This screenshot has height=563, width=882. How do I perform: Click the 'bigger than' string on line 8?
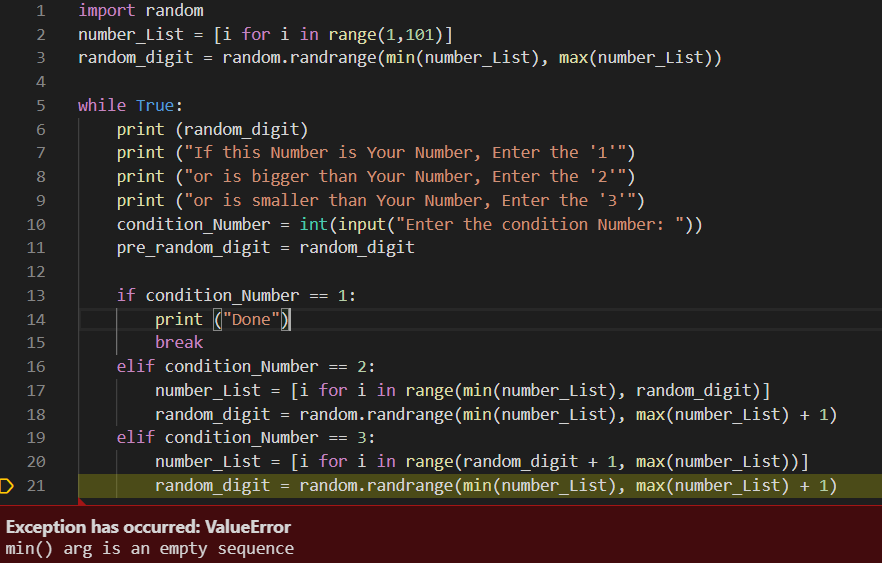406,177
